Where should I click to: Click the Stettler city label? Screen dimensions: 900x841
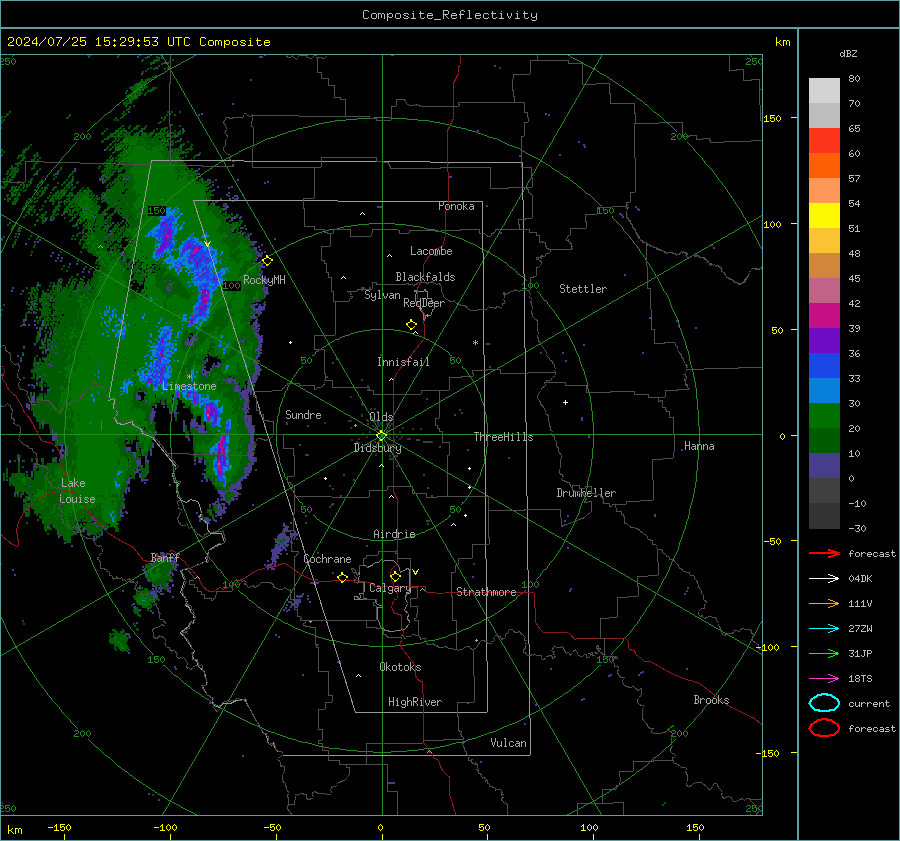pyautogui.click(x=583, y=289)
